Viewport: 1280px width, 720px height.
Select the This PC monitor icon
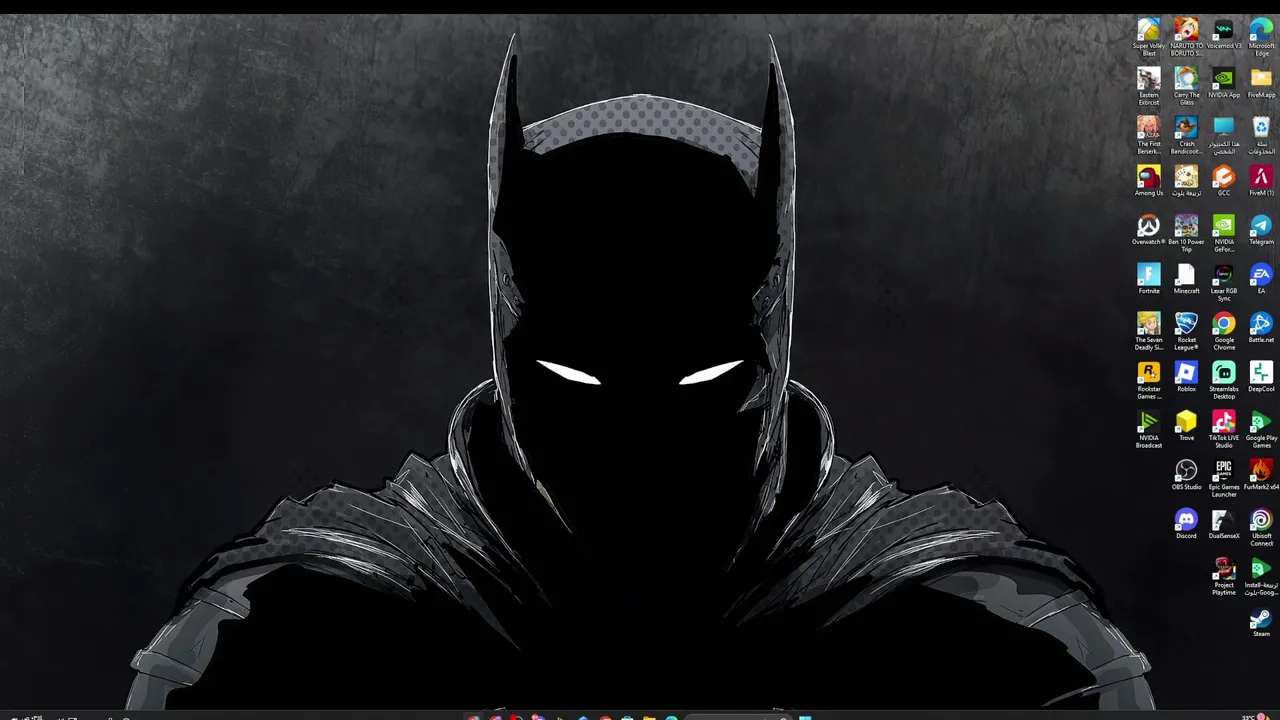click(1224, 128)
